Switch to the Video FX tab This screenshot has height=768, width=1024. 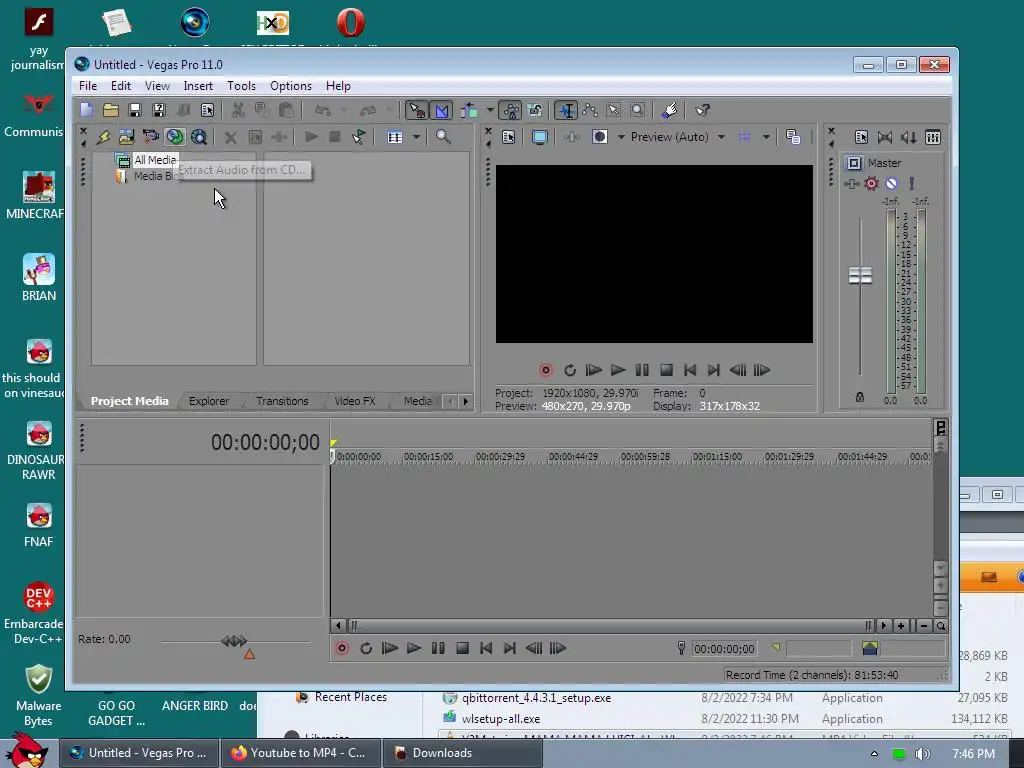[x=355, y=401]
